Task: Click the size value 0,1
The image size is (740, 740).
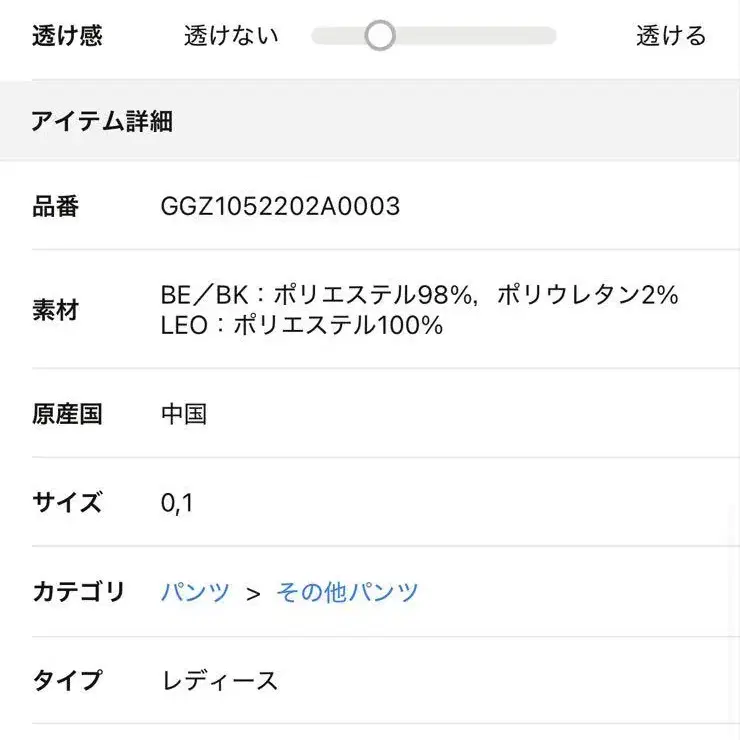Action: click(176, 503)
